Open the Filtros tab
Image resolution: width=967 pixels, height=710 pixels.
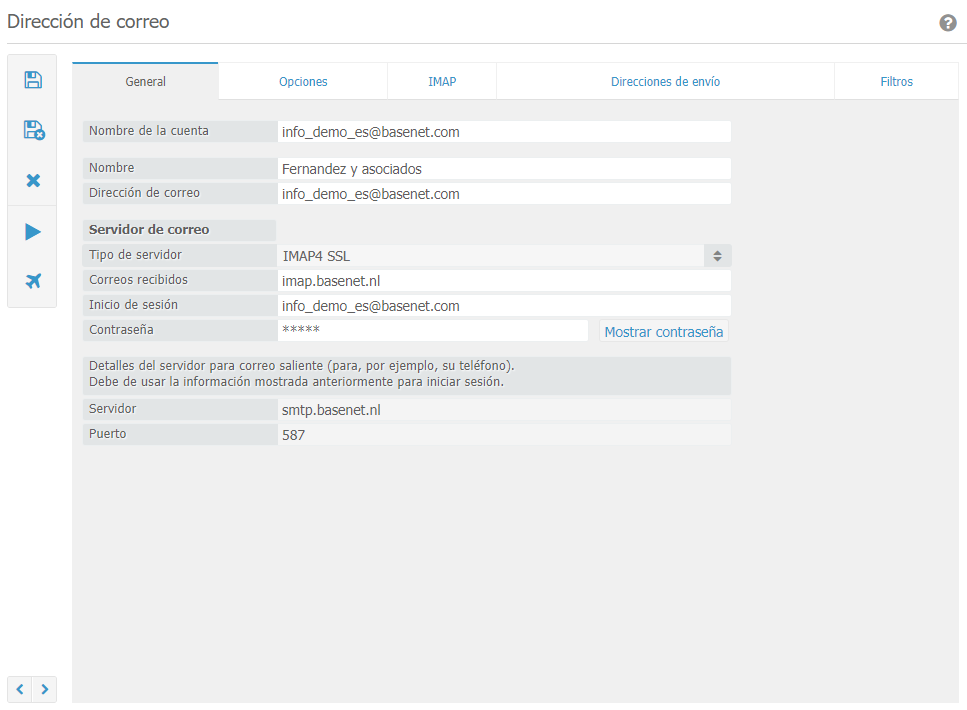tap(896, 82)
